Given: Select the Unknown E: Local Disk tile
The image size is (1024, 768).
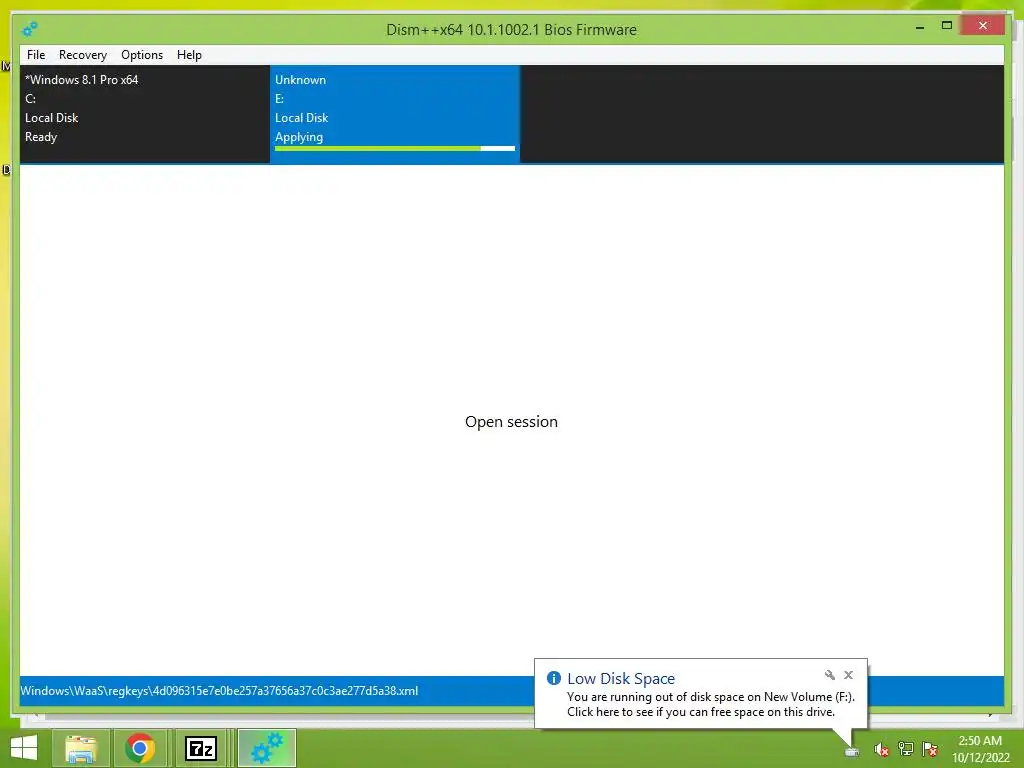Looking at the screenshot, I should point(394,114).
